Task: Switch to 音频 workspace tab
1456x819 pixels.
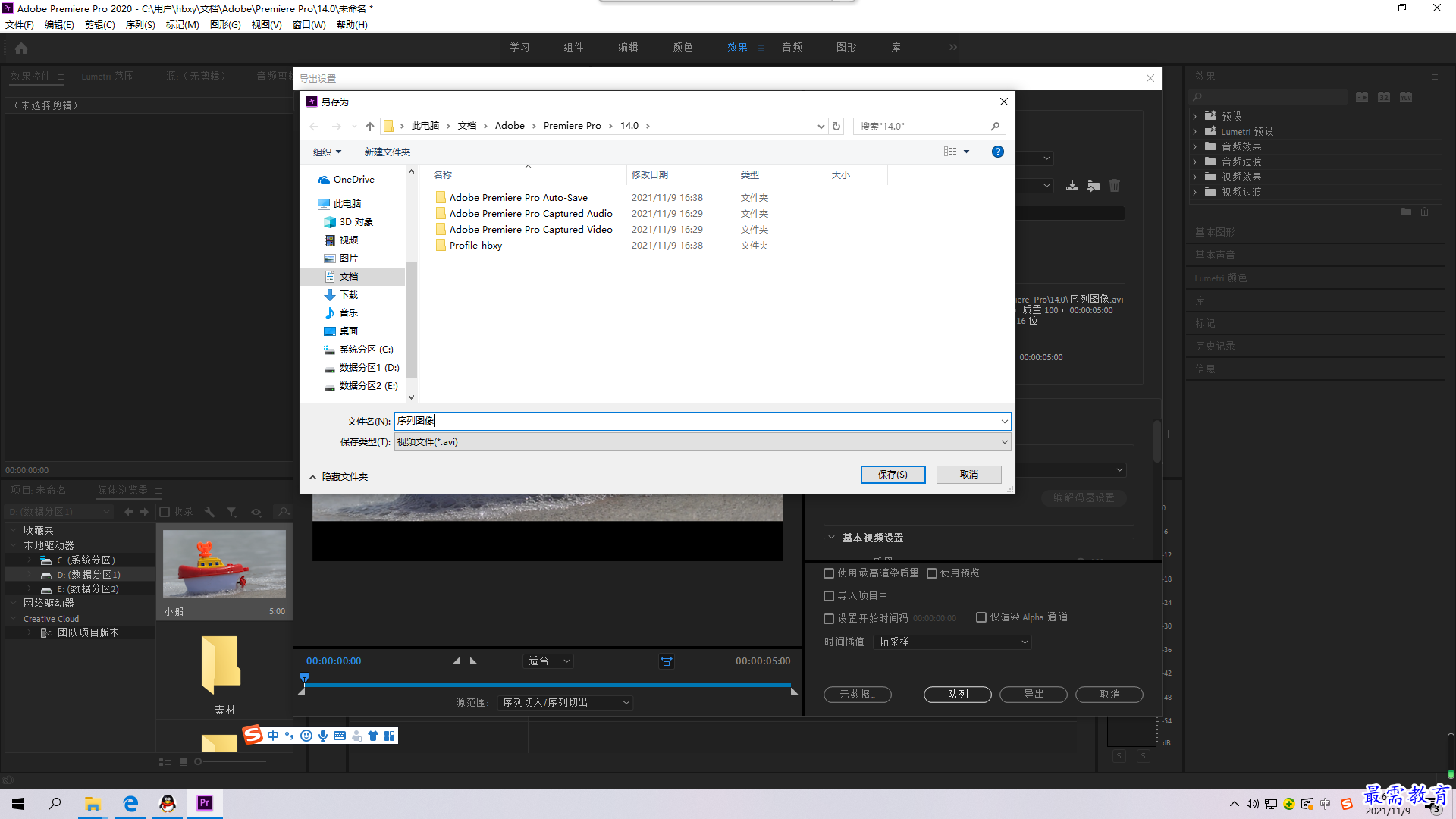Action: tap(792, 47)
